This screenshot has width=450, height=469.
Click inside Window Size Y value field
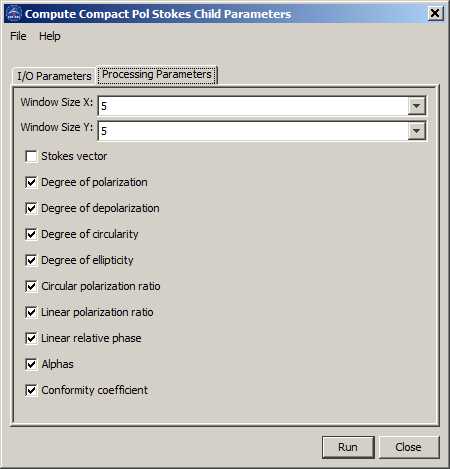pyautogui.click(x=253, y=131)
